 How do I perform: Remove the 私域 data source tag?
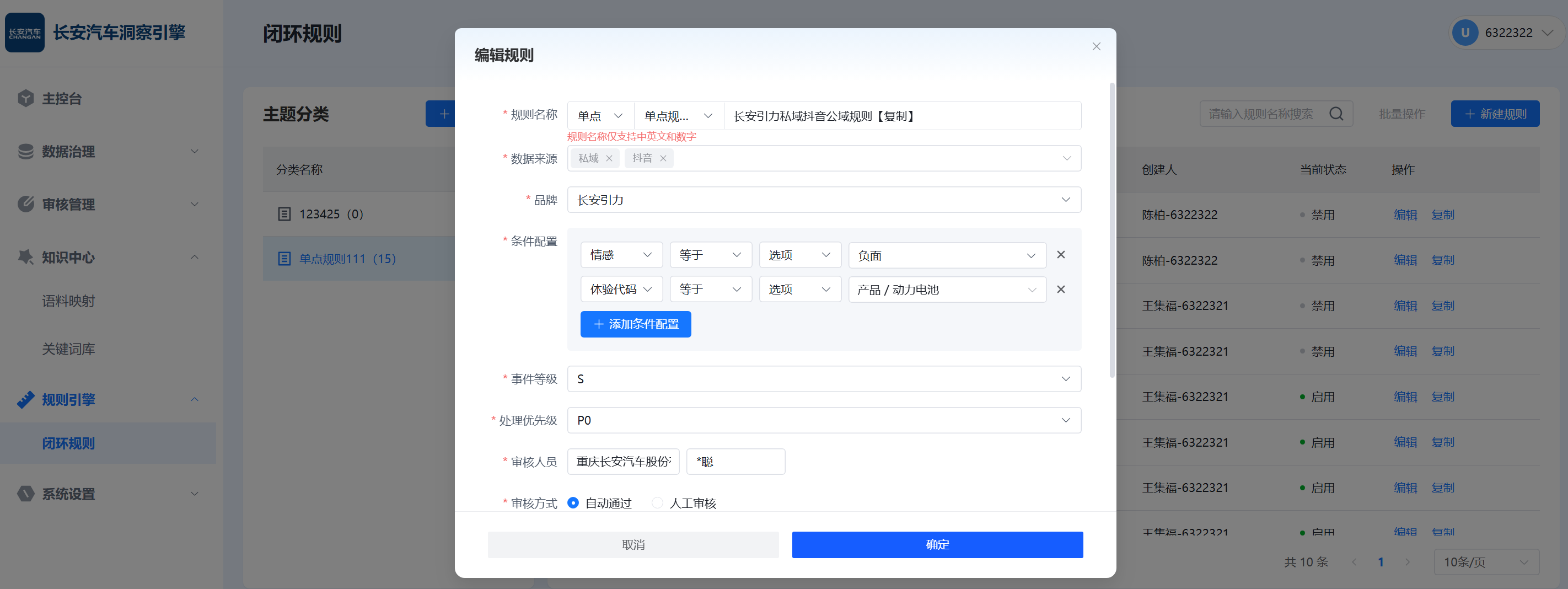(x=609, y=158)
